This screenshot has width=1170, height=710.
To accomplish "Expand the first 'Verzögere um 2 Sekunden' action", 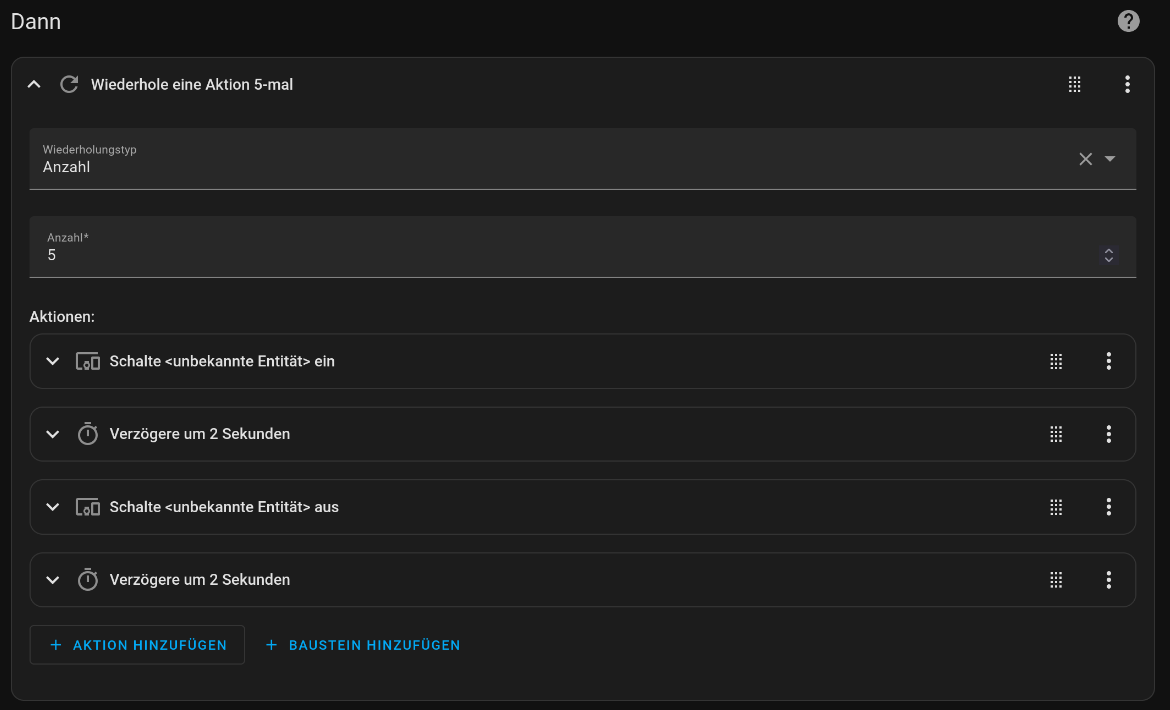I will (x=53, y=434).
